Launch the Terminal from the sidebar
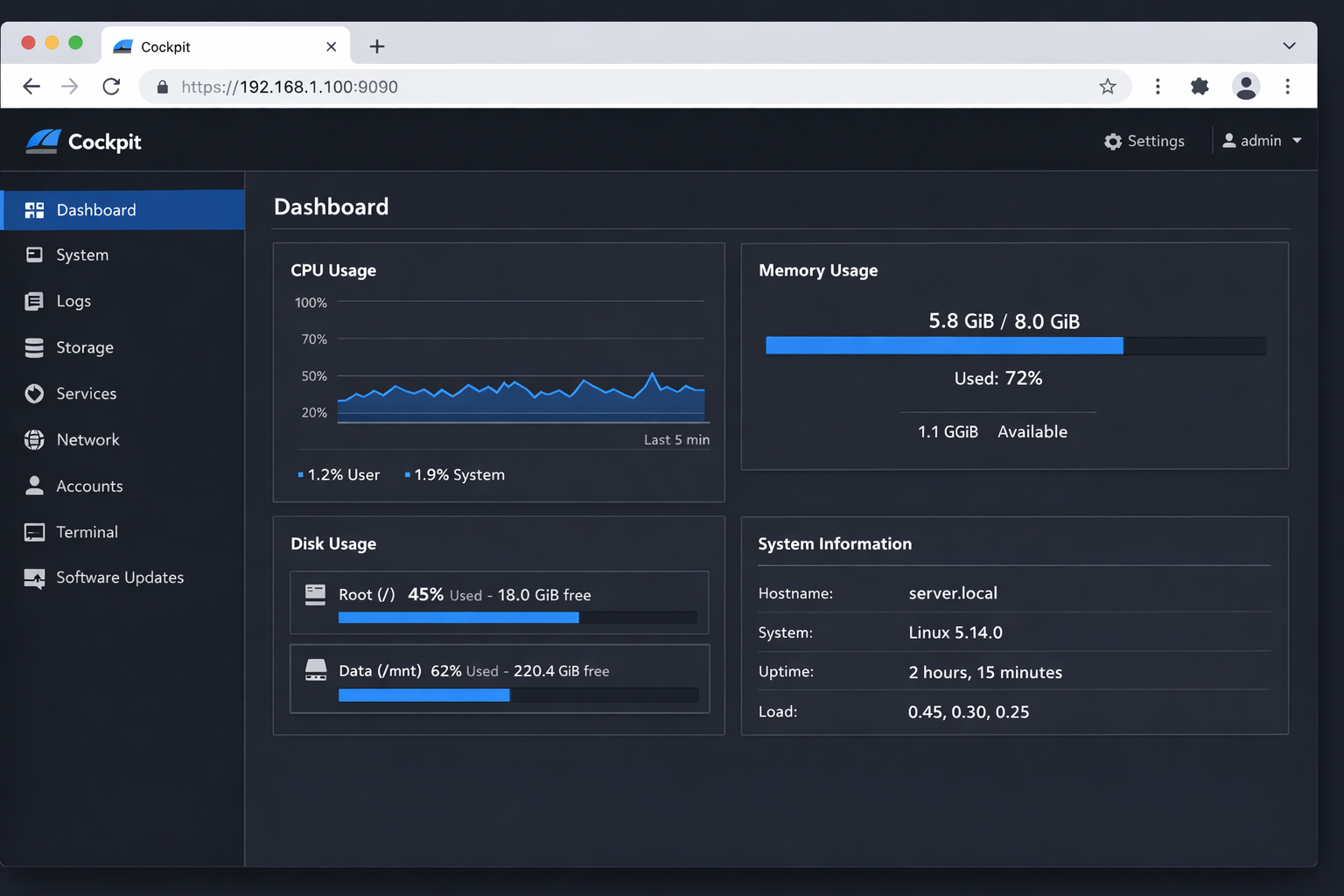The image size is (1344, 896). [x=87, y=532]
